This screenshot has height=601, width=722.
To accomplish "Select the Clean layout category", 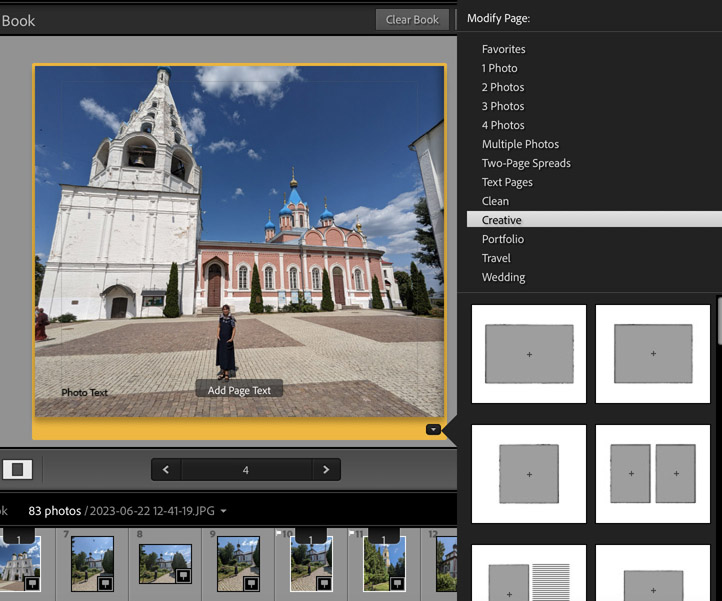I will (495, 201).
